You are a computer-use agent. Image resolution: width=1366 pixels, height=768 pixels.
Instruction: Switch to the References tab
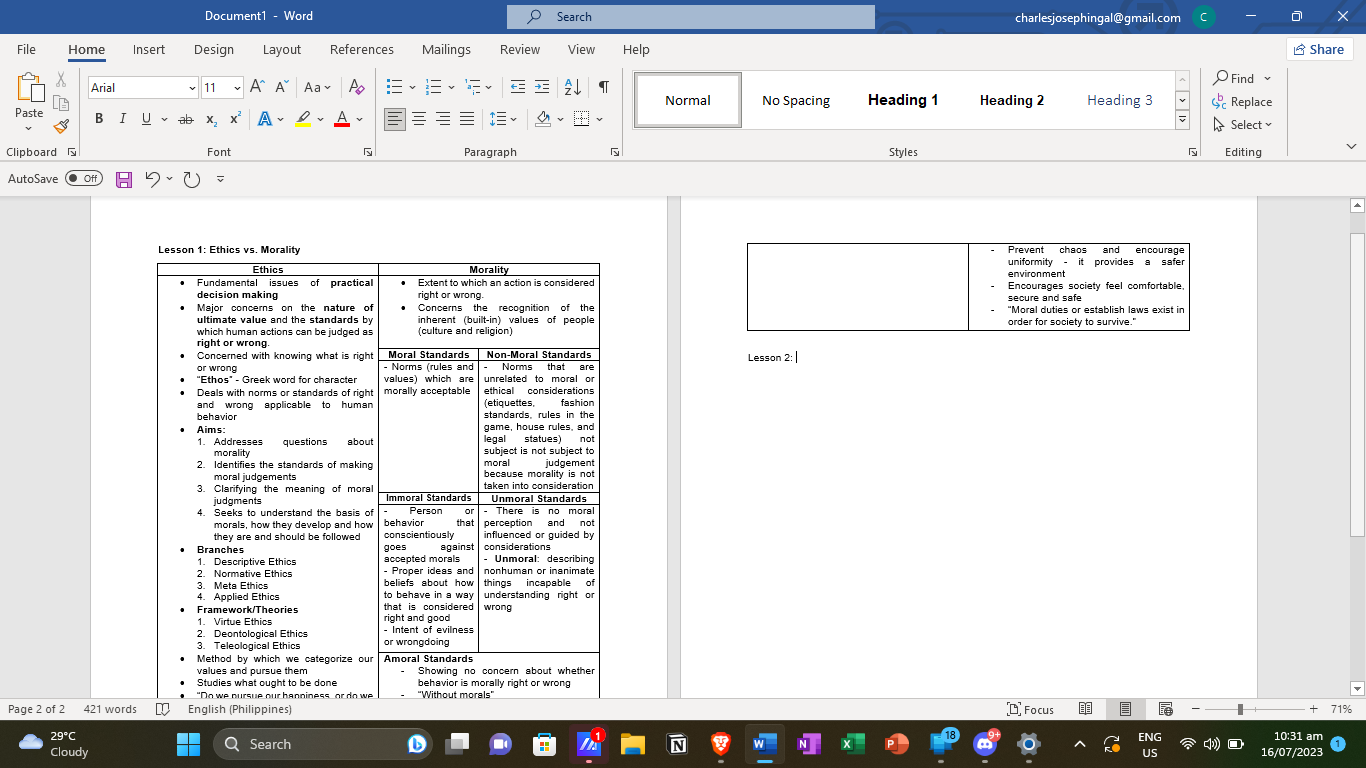tap(362, 49)
